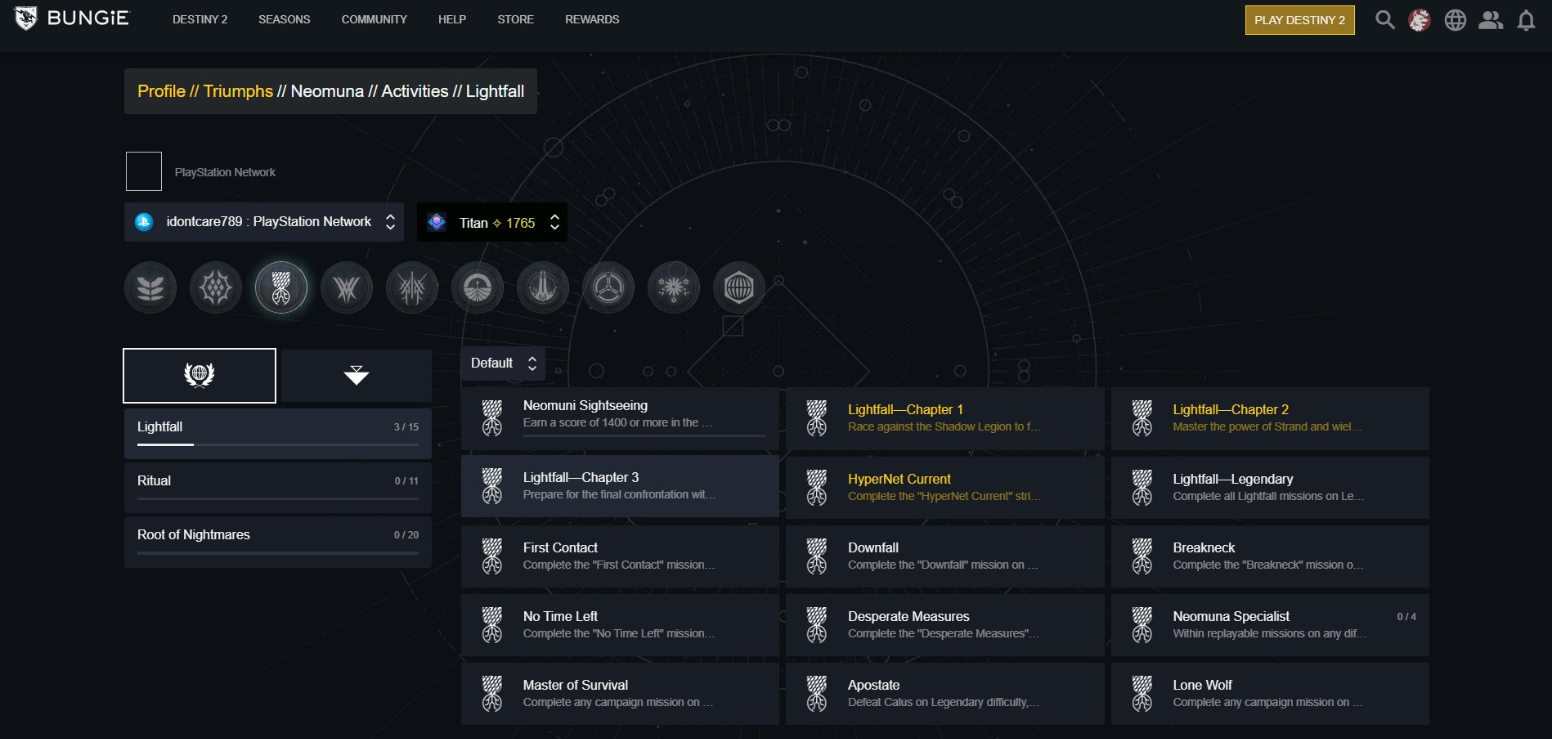Open the DESTINY 2 nav menu

click(200, 19)
